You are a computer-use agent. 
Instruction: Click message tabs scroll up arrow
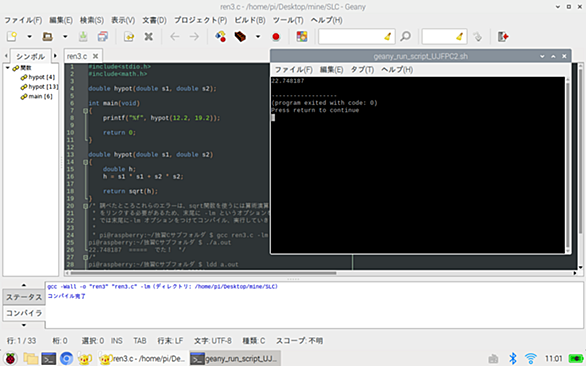(24, 285)
